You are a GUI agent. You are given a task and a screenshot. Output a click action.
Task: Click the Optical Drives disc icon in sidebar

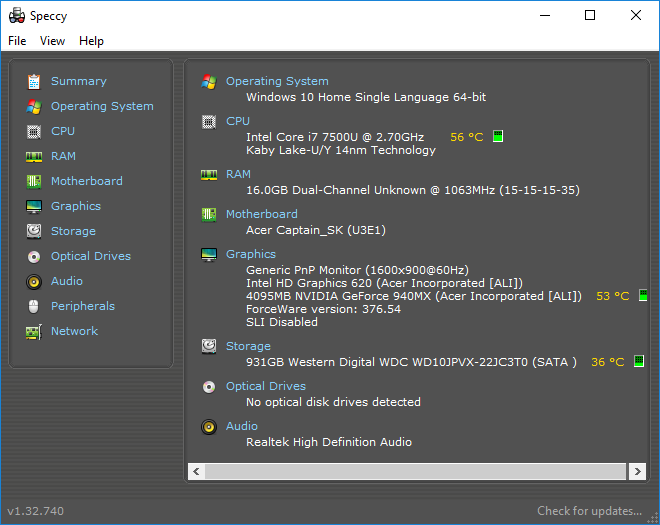click(x=34, y=256)
